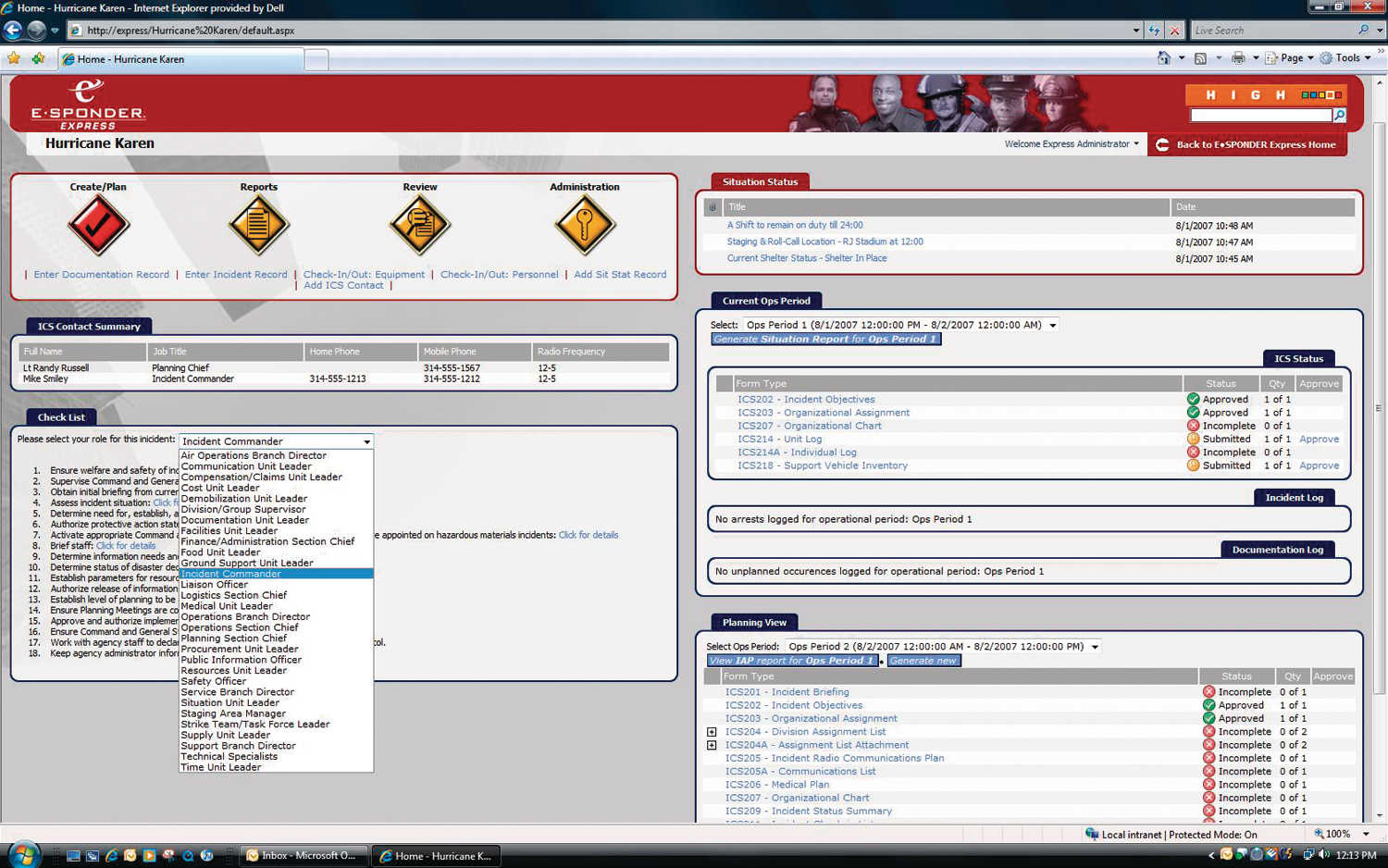
Task: Open the Reports diamond icon
Action: coord(258,225)
